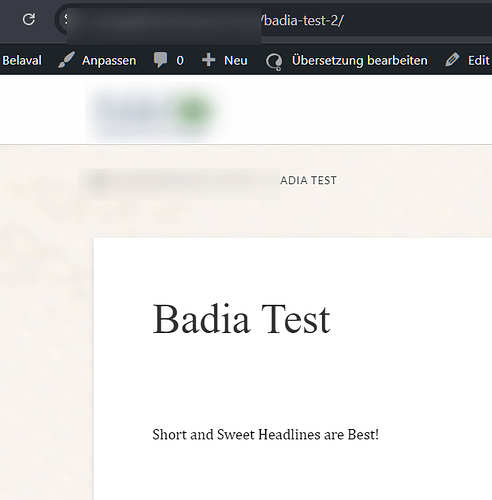The width and height of the screenshot is (492, 500).
Task: Click the blurred site logo in header
Action: [x=162, y=112]
